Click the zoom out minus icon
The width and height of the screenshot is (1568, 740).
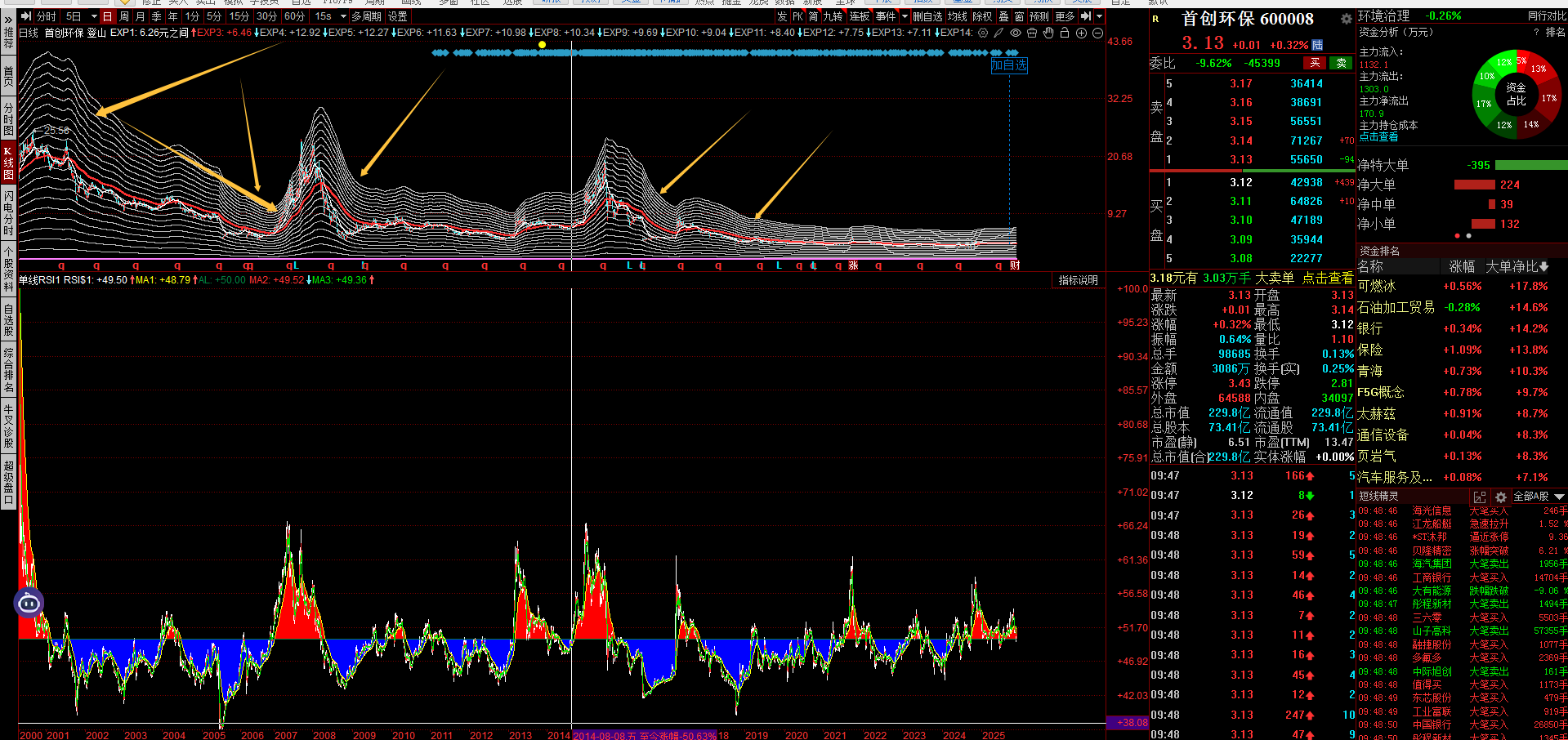tap(1097, 33)
